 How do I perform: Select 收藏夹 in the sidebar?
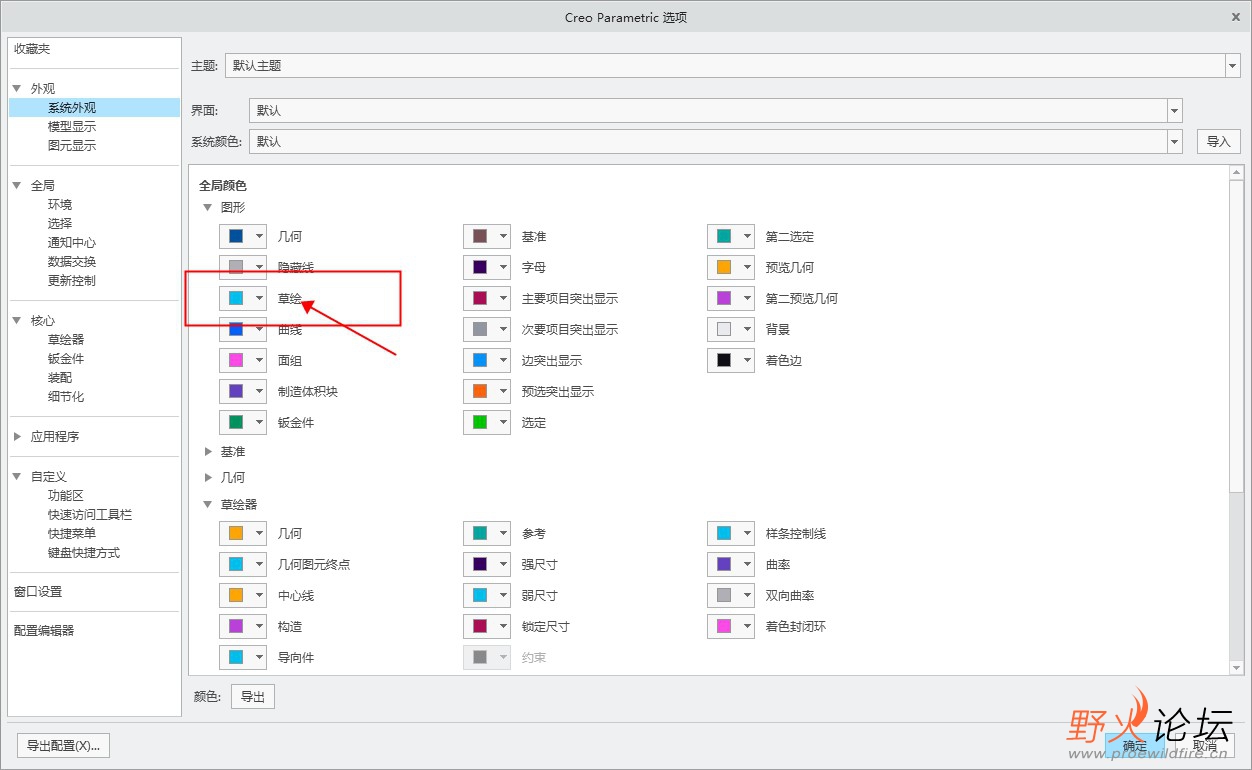coord(32,49)
